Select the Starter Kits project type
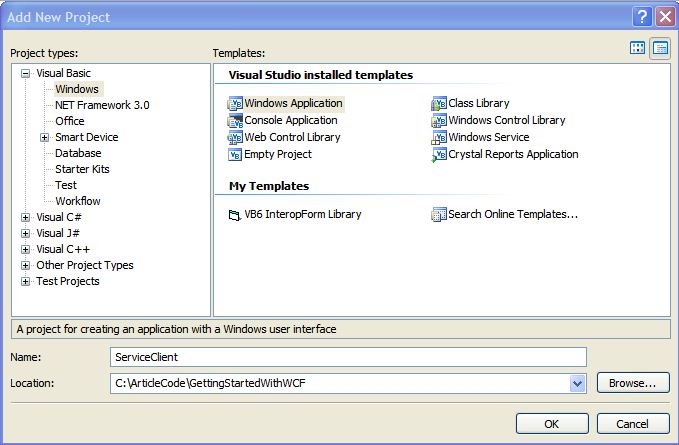This screenshot has height=445, width=679. click(x=82, y=169)
